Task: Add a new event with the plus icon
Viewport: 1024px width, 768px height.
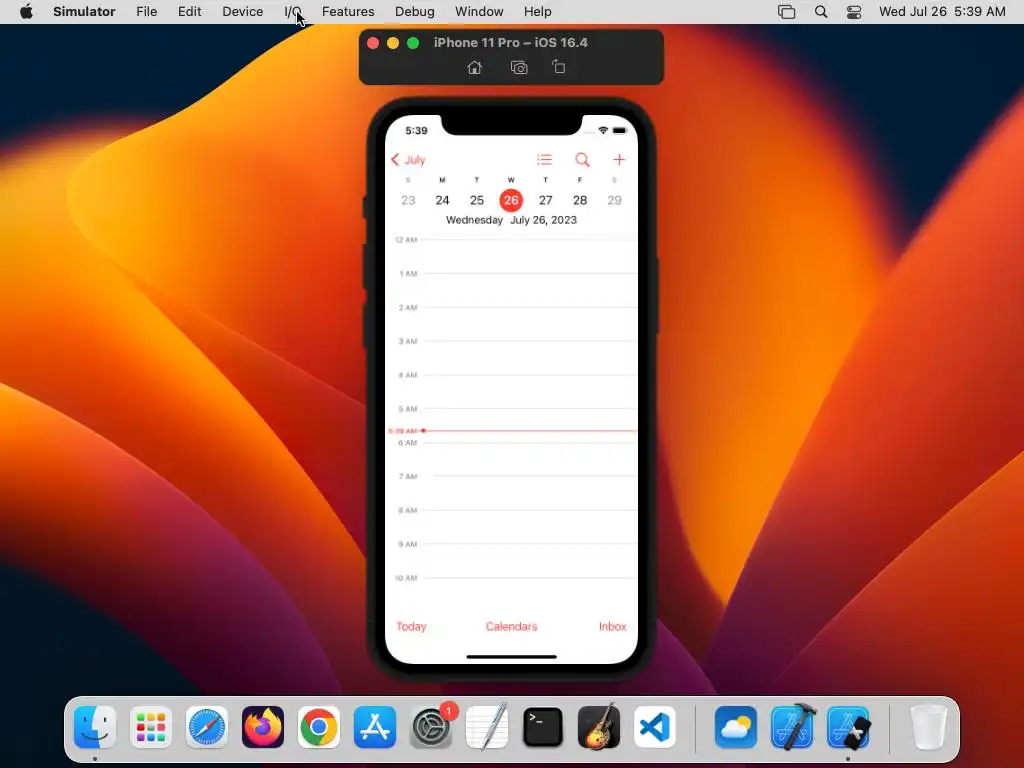Action: point(619,159)
